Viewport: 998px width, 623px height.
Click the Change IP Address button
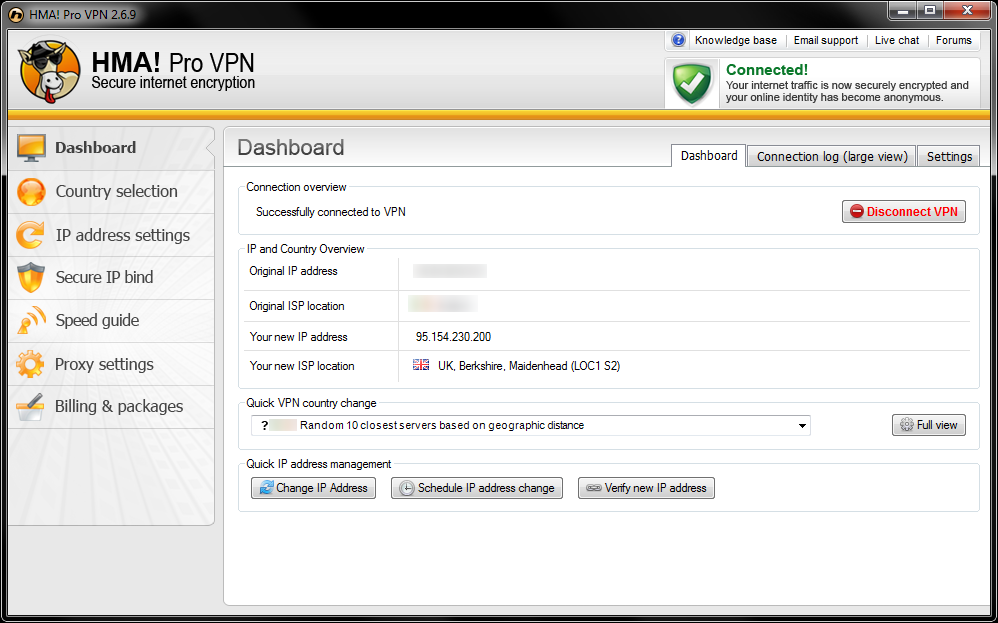pos(313,488)
